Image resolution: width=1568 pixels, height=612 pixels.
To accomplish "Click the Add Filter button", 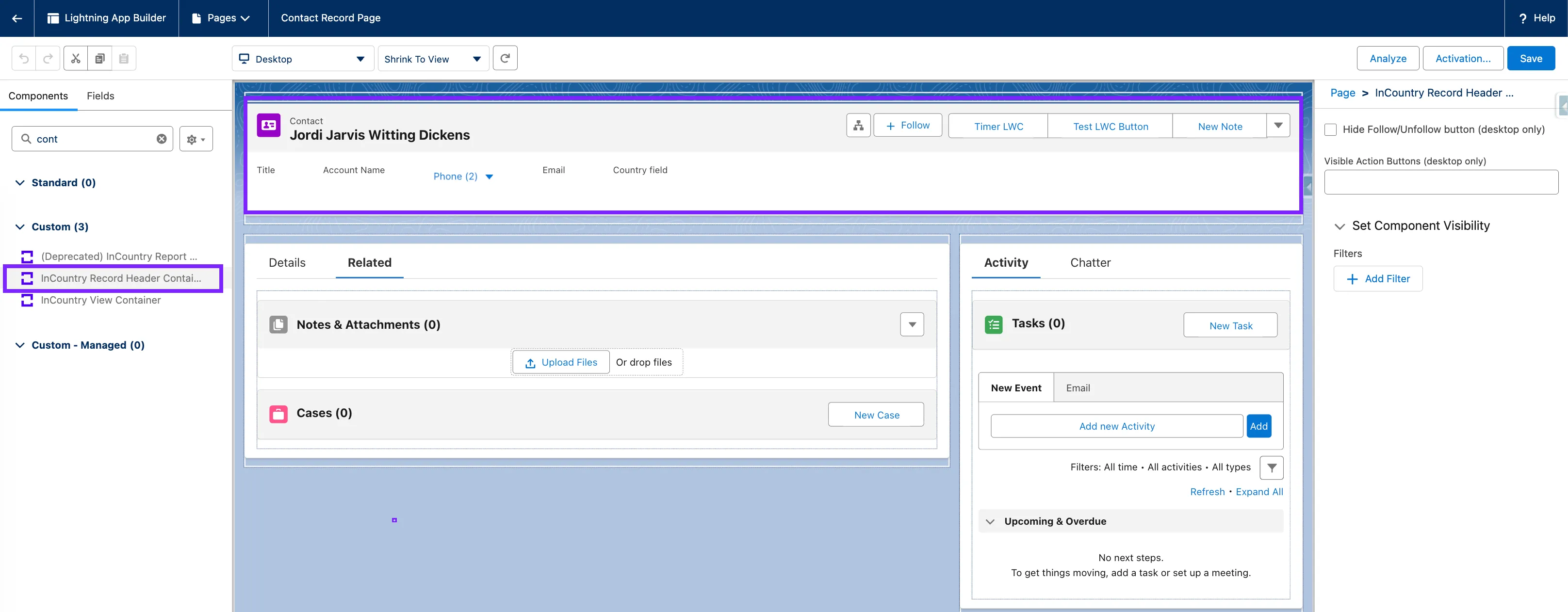I will [1377, 279].
